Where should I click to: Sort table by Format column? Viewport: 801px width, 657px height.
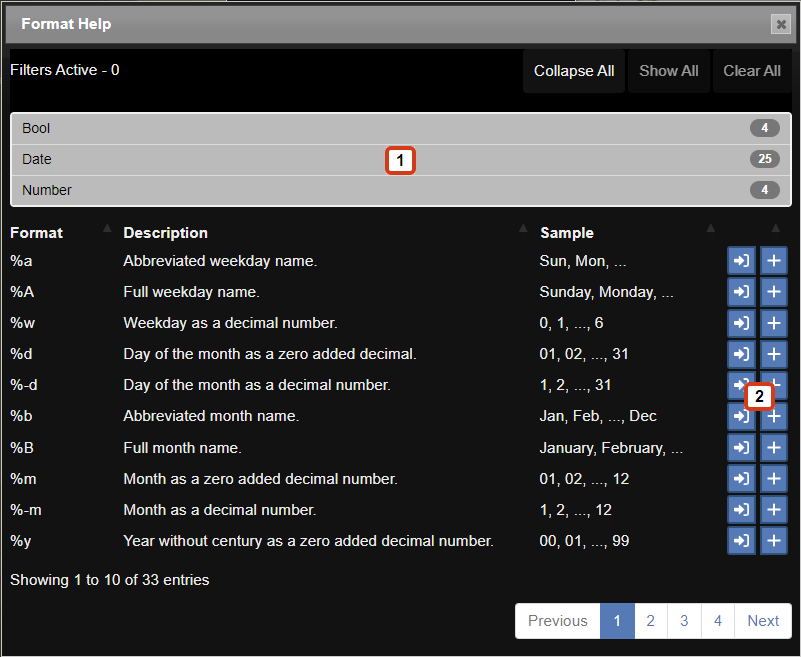point(37,232)
